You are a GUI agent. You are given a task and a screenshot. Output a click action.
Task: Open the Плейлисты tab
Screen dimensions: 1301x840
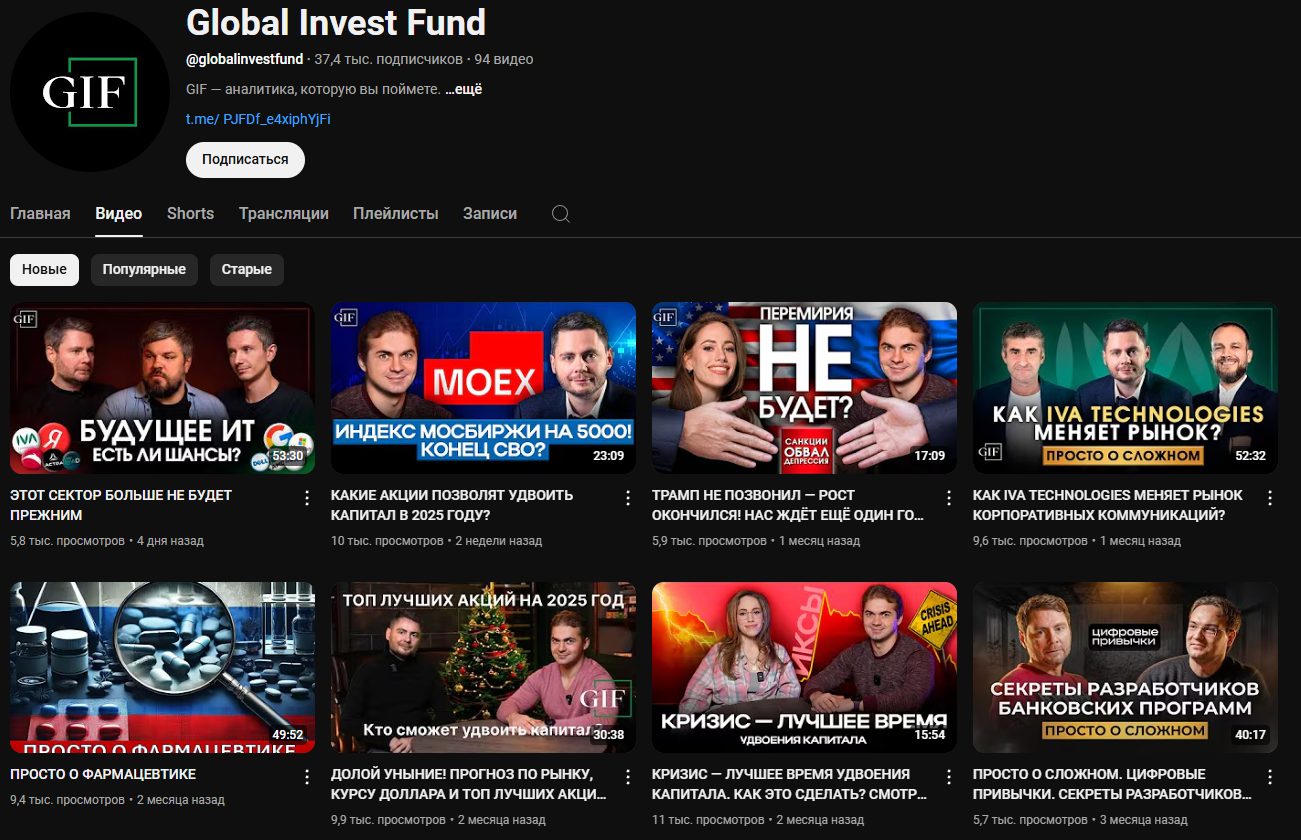pyautogui.click(x=396, y=213)
